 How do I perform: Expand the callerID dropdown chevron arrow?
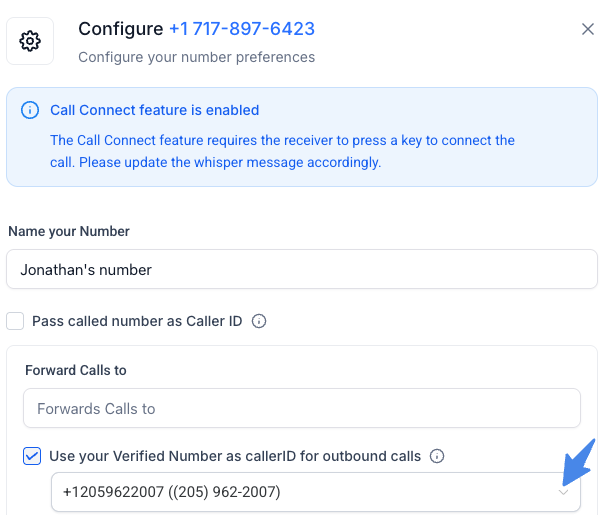point(564,492)
